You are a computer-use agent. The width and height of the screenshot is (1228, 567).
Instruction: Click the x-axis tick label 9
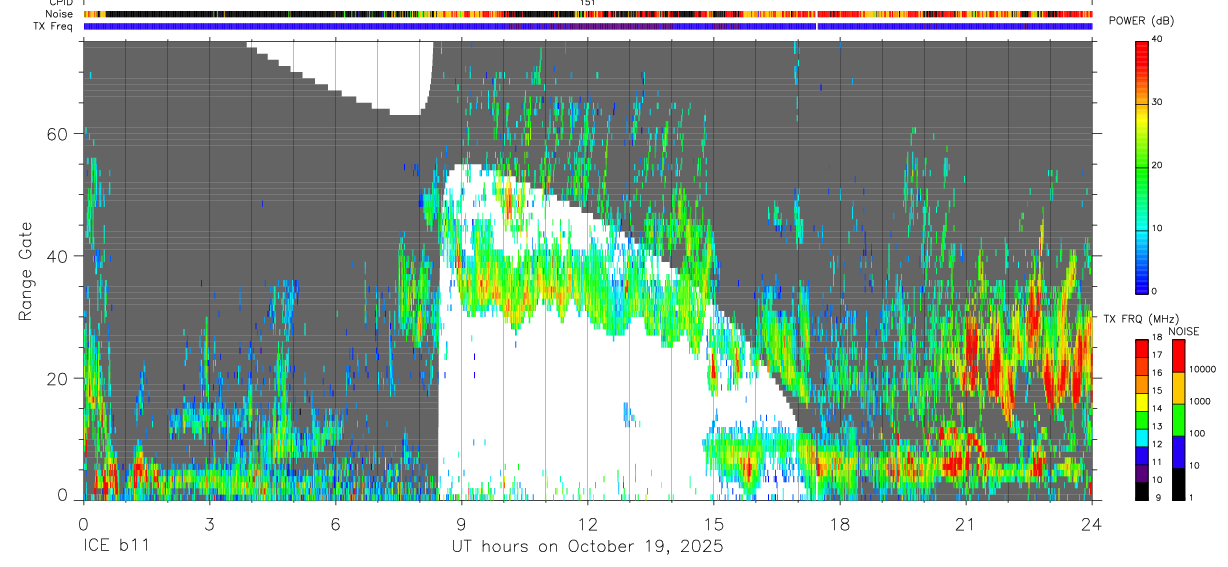click(461, 524)
